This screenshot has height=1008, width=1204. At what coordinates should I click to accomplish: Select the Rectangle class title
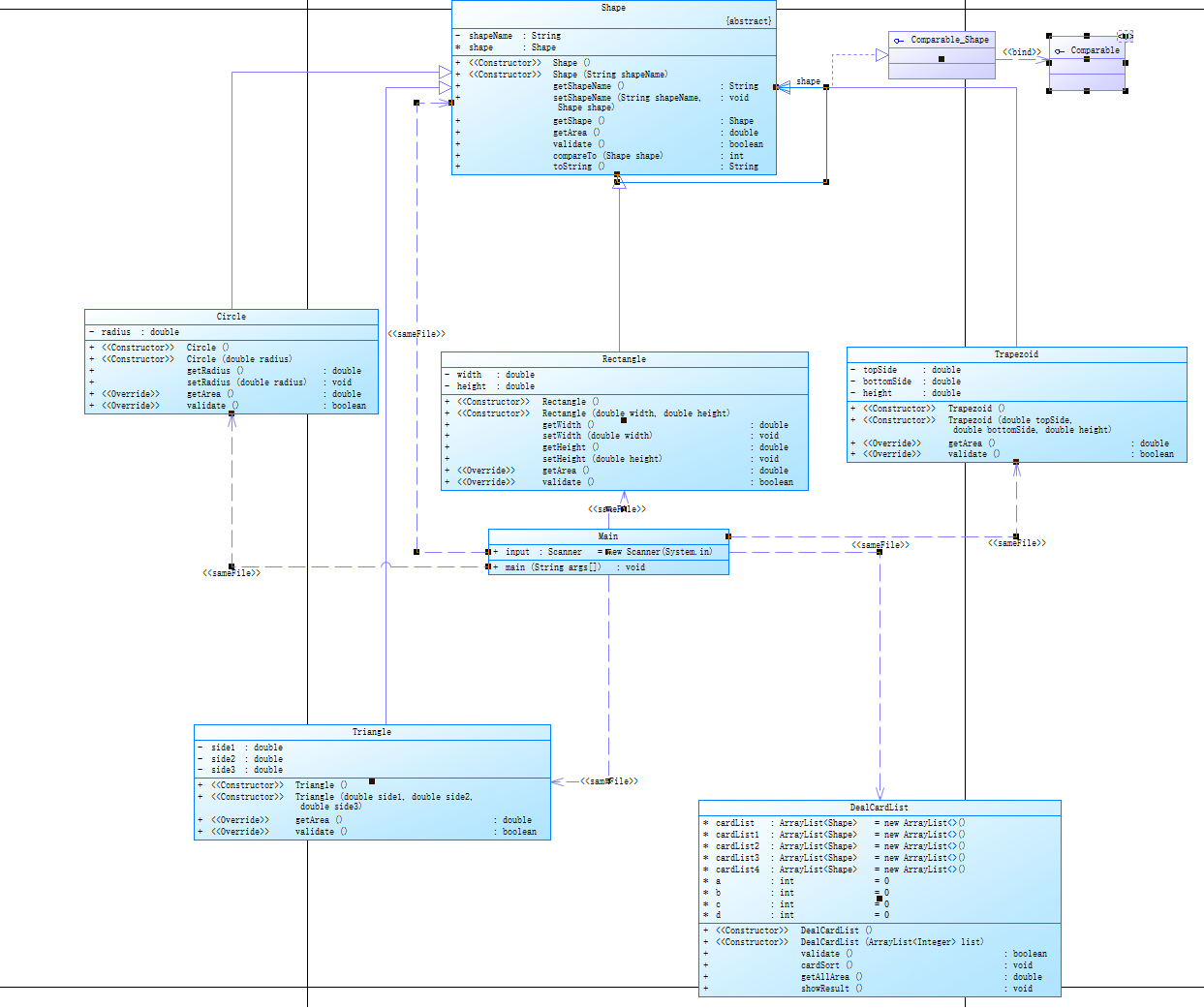[625, 359]
